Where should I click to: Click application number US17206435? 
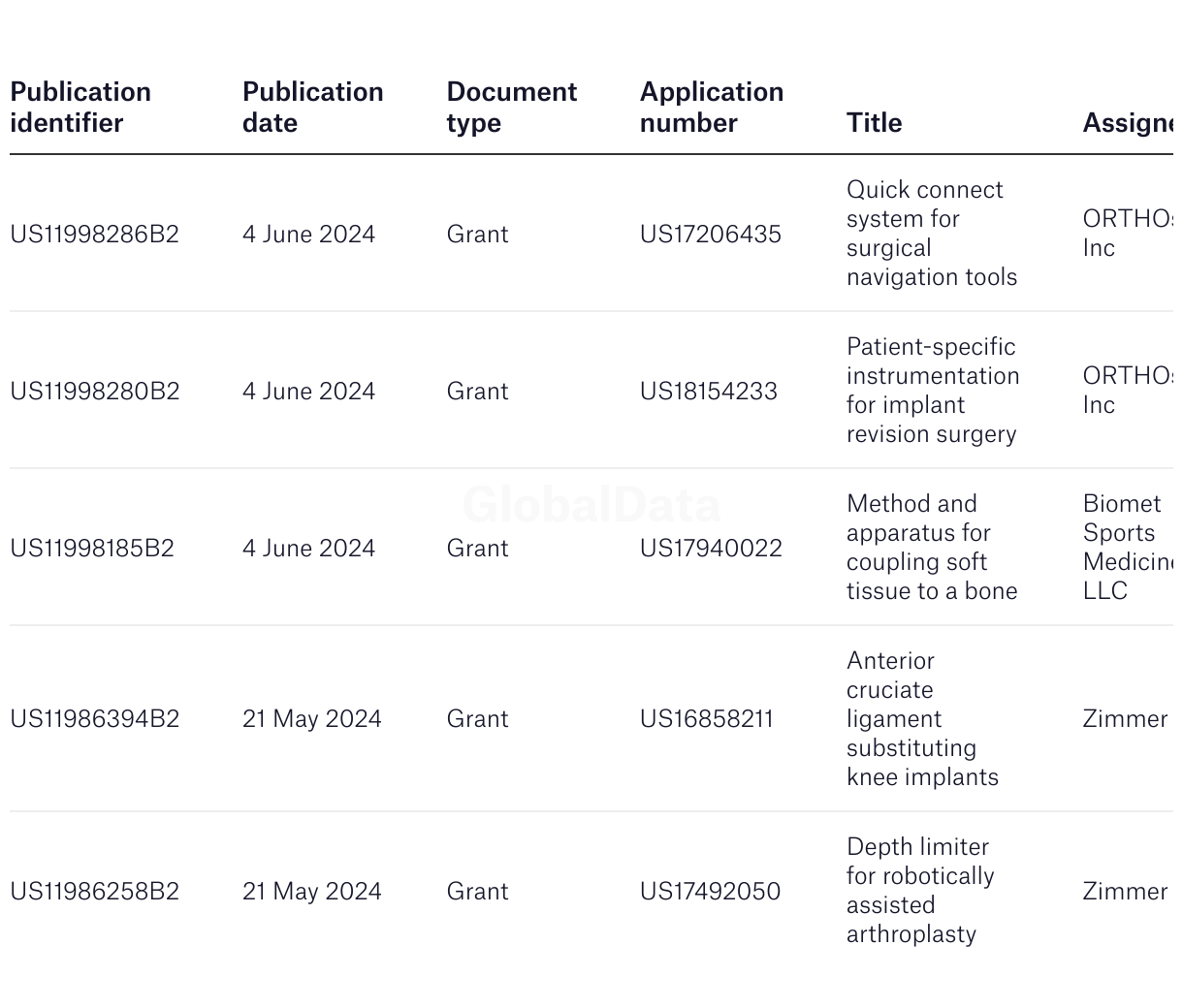(x=711, y=235)
